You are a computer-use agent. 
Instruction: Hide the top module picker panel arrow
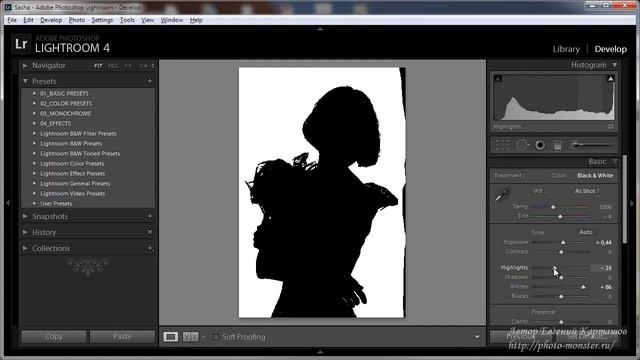tap(320, 29)
